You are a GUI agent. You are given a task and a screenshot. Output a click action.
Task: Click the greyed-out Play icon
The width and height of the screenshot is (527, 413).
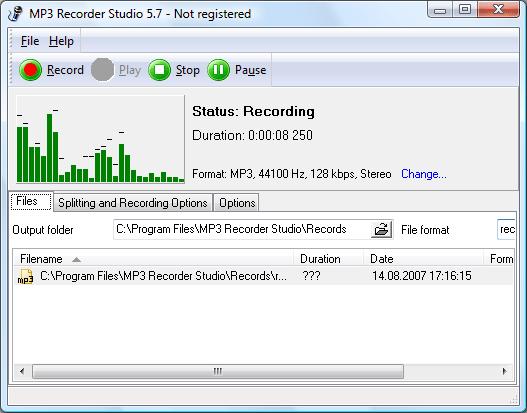(103, 70)
